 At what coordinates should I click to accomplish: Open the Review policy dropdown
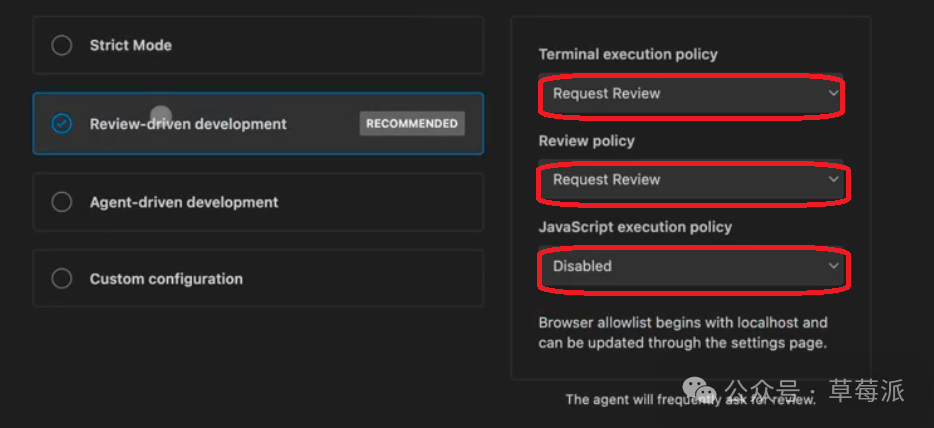tap(690, 180)
